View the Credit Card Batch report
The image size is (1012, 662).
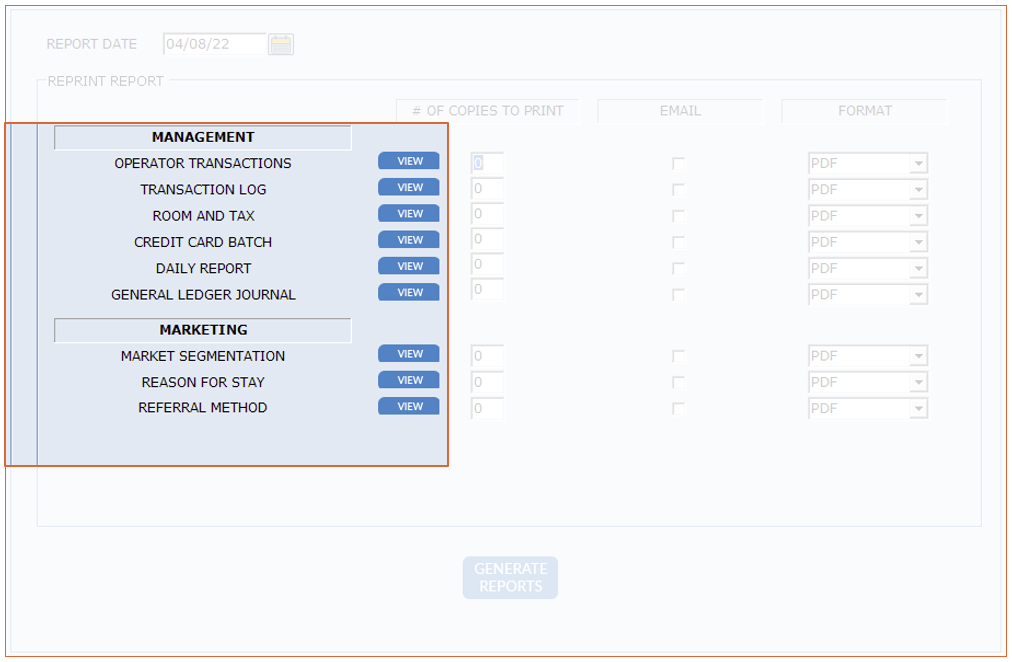(x=408, y=240)
